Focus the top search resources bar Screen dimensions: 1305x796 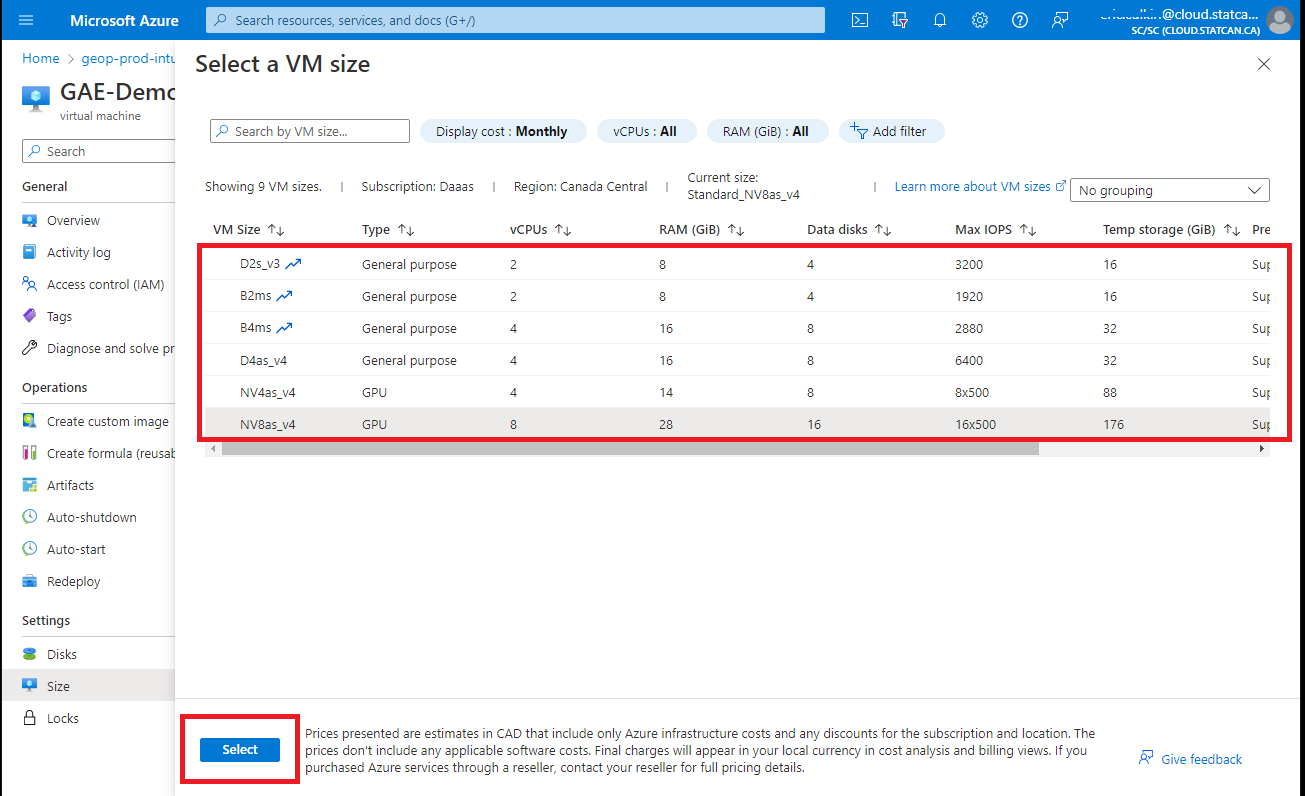click(x=515, y=20)
